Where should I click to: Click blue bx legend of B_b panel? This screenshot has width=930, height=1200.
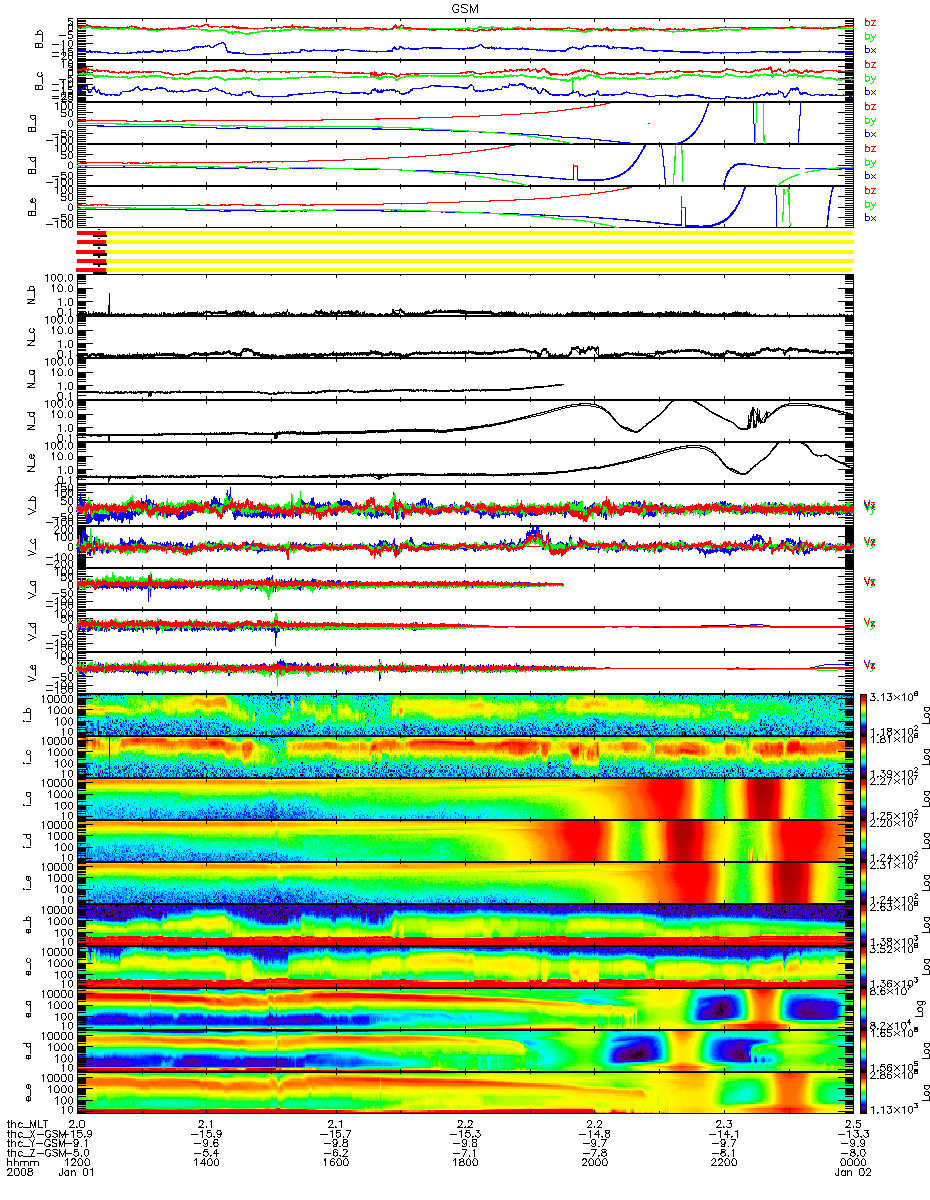click(x=870, y=49)
